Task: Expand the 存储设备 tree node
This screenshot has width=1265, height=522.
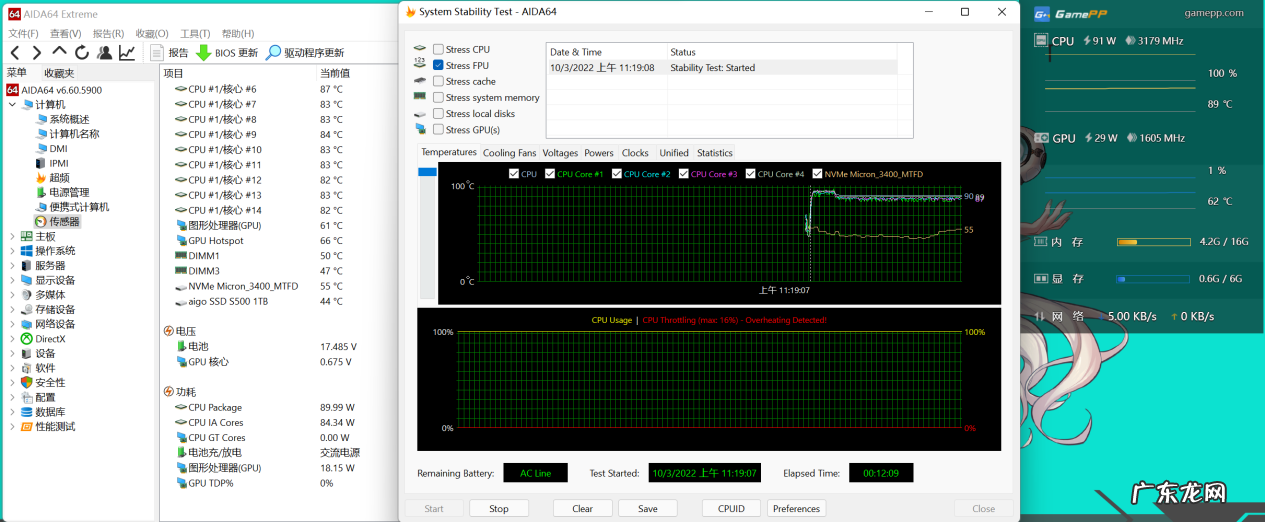Action: click(13, 310)
